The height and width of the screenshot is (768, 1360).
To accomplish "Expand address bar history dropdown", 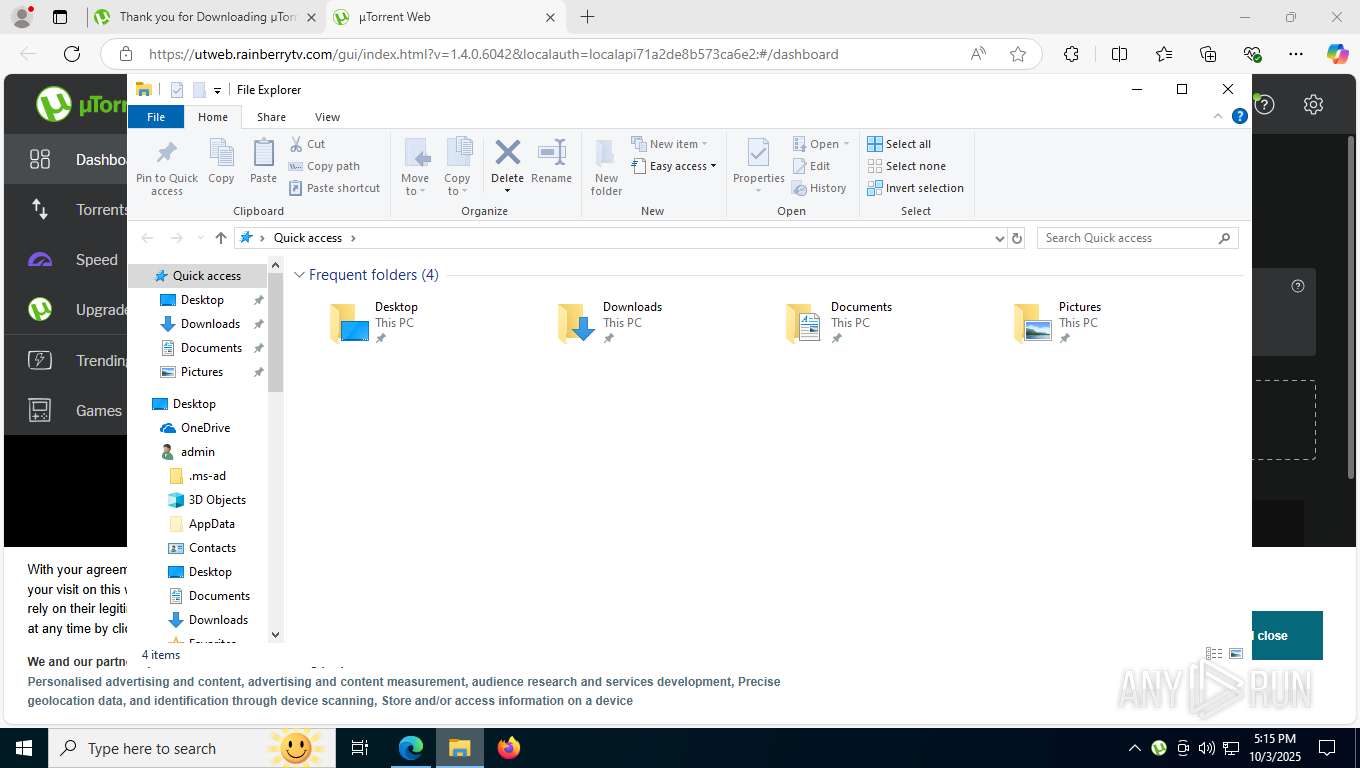I will point(999,238).
